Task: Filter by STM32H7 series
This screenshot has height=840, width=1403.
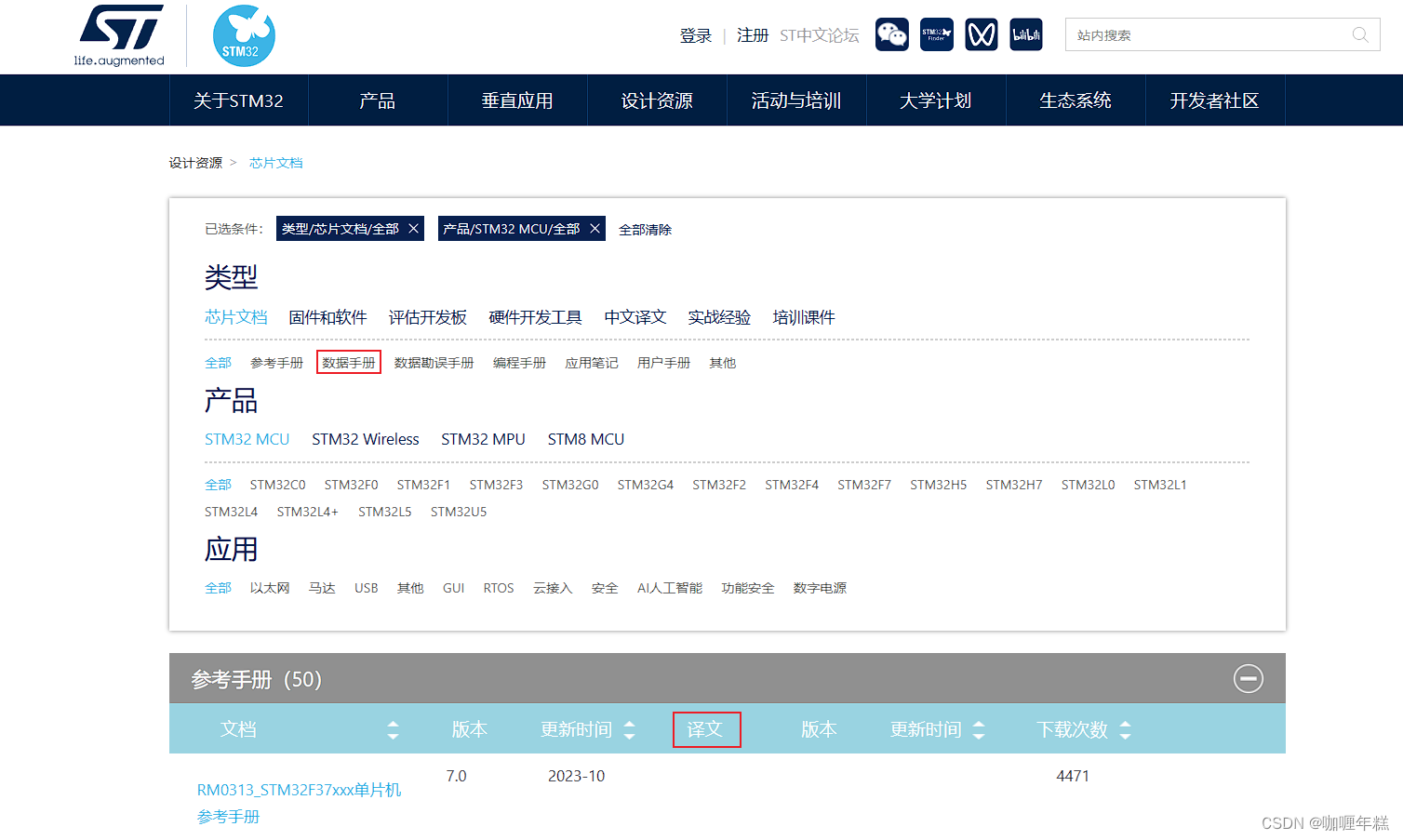Action: [1014, 485]
